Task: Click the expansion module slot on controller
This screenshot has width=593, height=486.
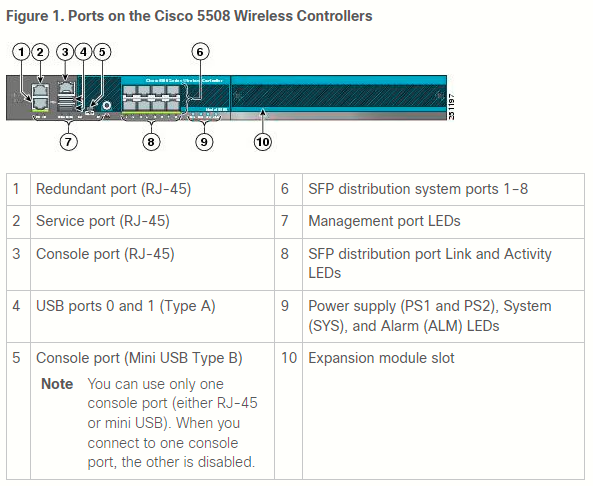Action: tap(338, 96)
